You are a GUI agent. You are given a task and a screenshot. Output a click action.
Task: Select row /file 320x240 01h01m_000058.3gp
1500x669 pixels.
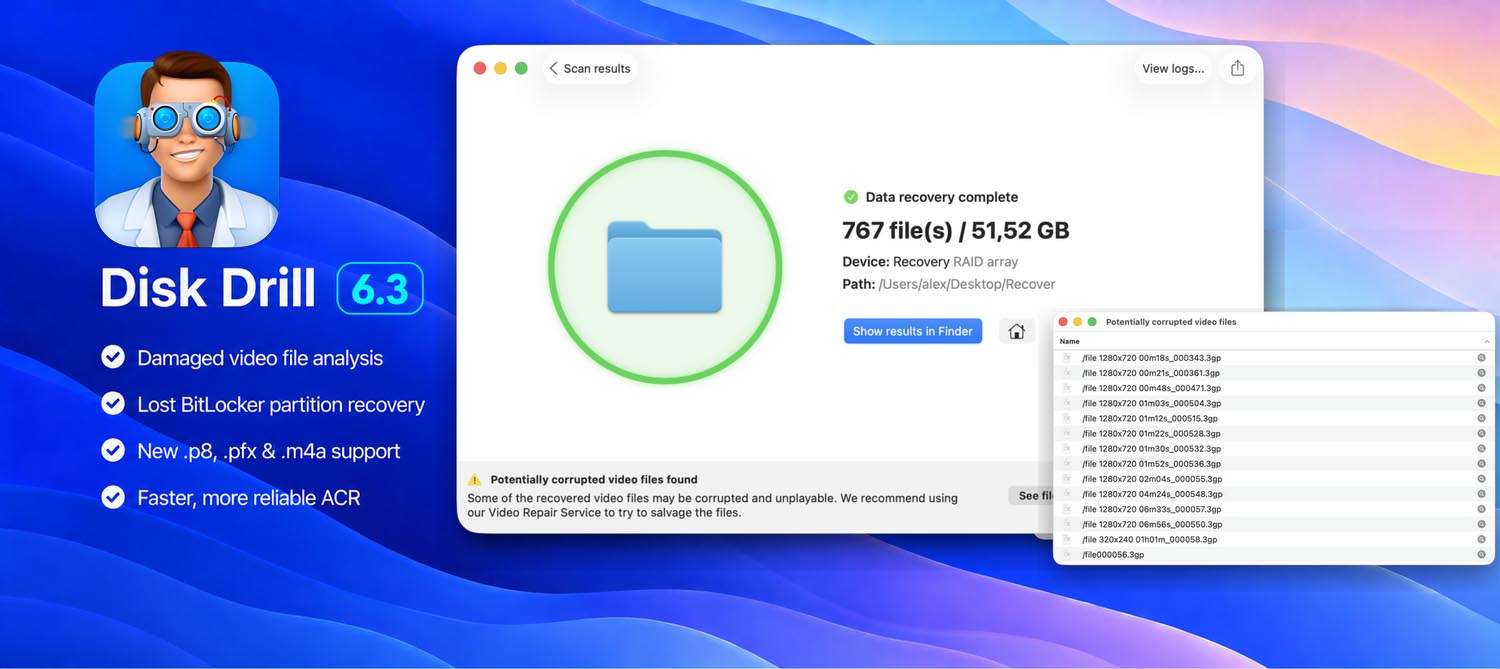point(1273,539)
